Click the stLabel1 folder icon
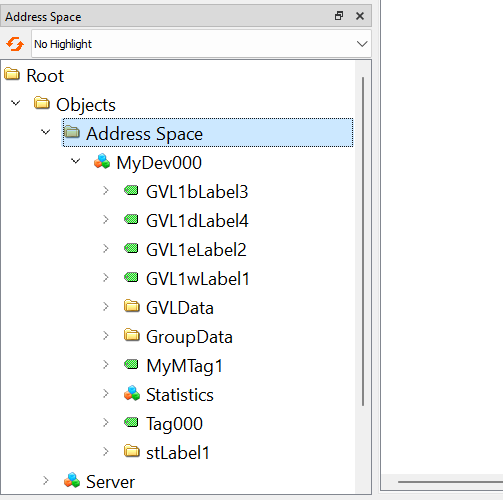Image resolution: width=503 pixels, height=500 pixels. tap(132, 451)
